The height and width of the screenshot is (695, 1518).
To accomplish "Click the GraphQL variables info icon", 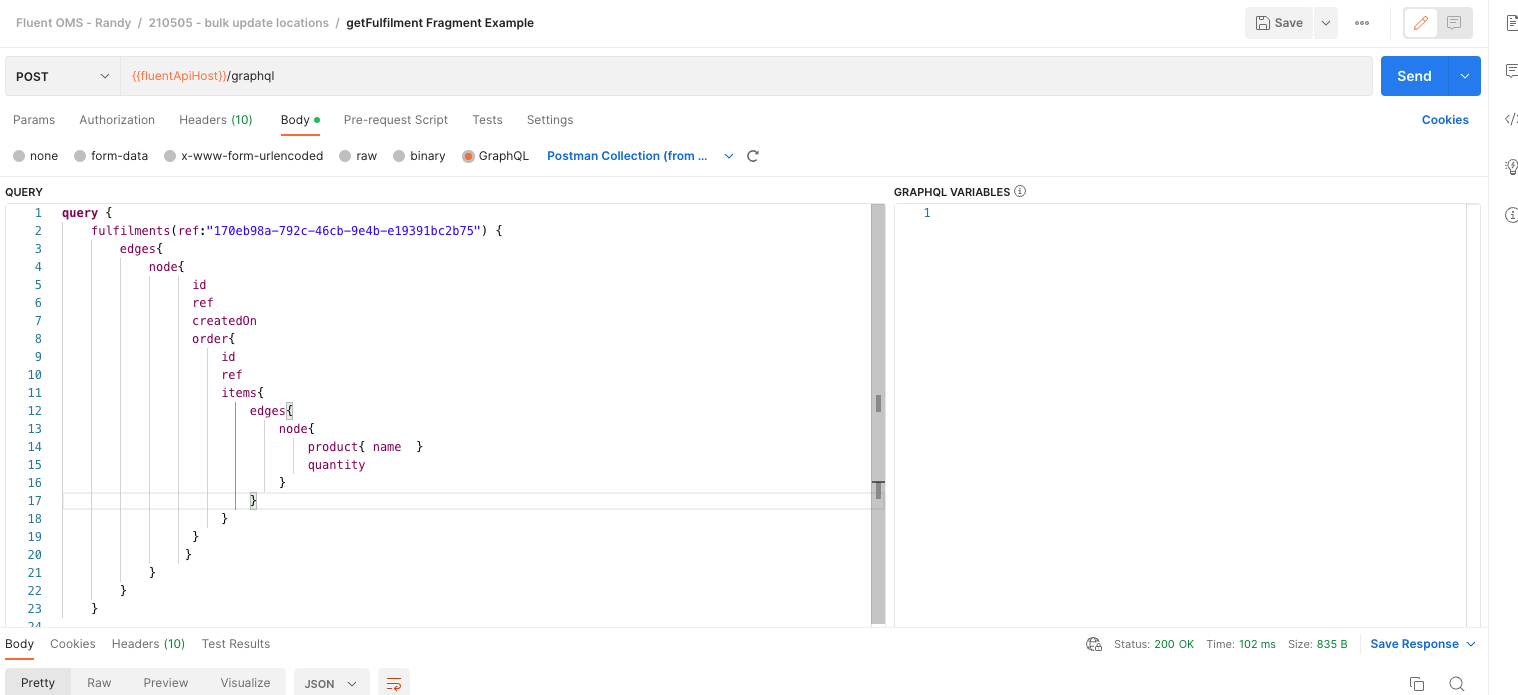I will coord(1020,191).
